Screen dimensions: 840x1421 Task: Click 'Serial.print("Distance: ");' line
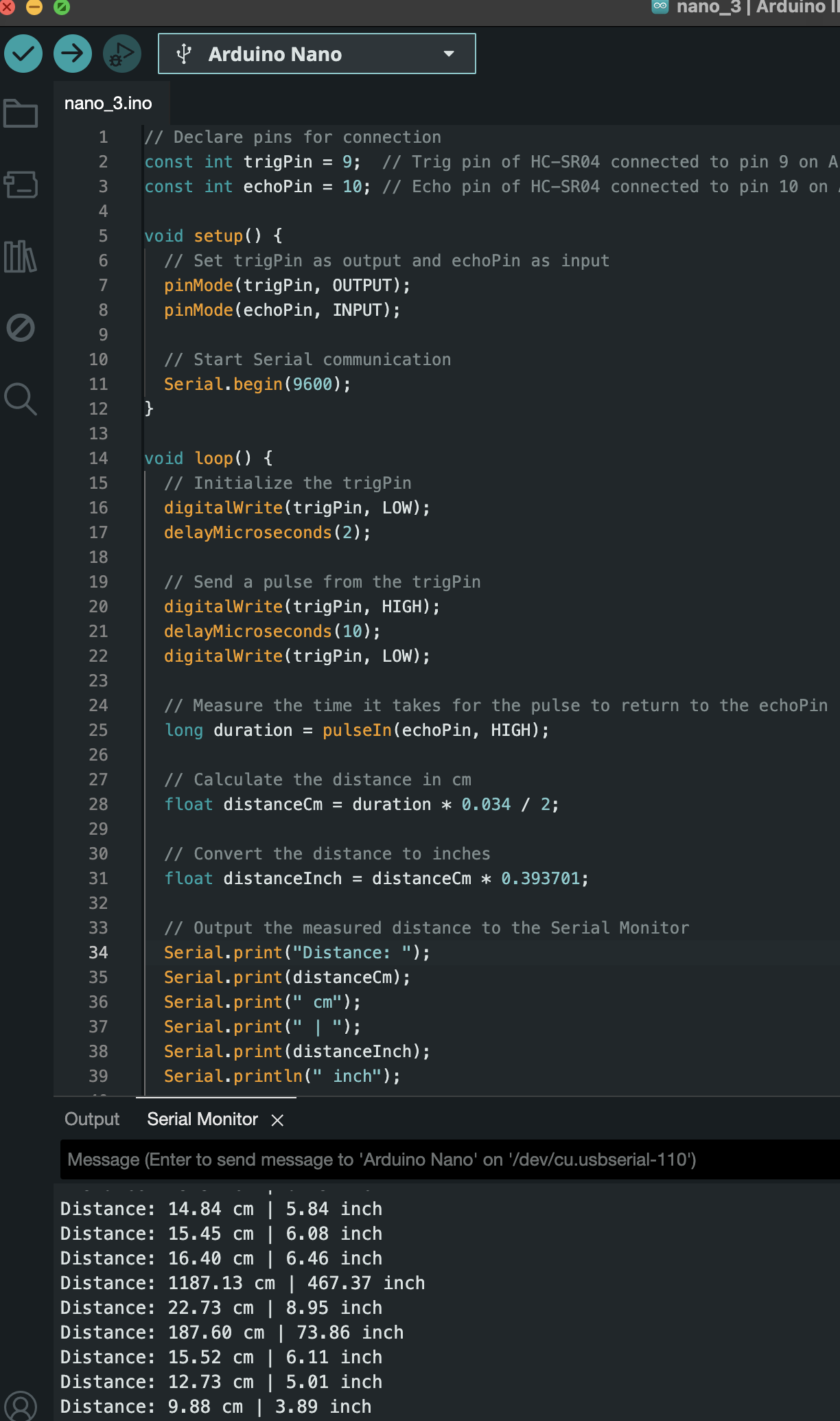pyautogui.click(x=297, y=953)
